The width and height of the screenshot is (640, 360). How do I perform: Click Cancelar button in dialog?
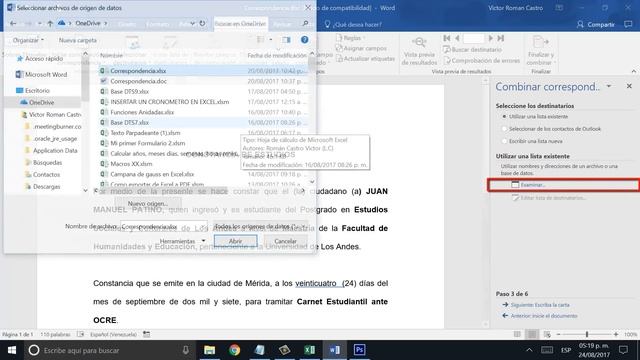click(285, 241)
